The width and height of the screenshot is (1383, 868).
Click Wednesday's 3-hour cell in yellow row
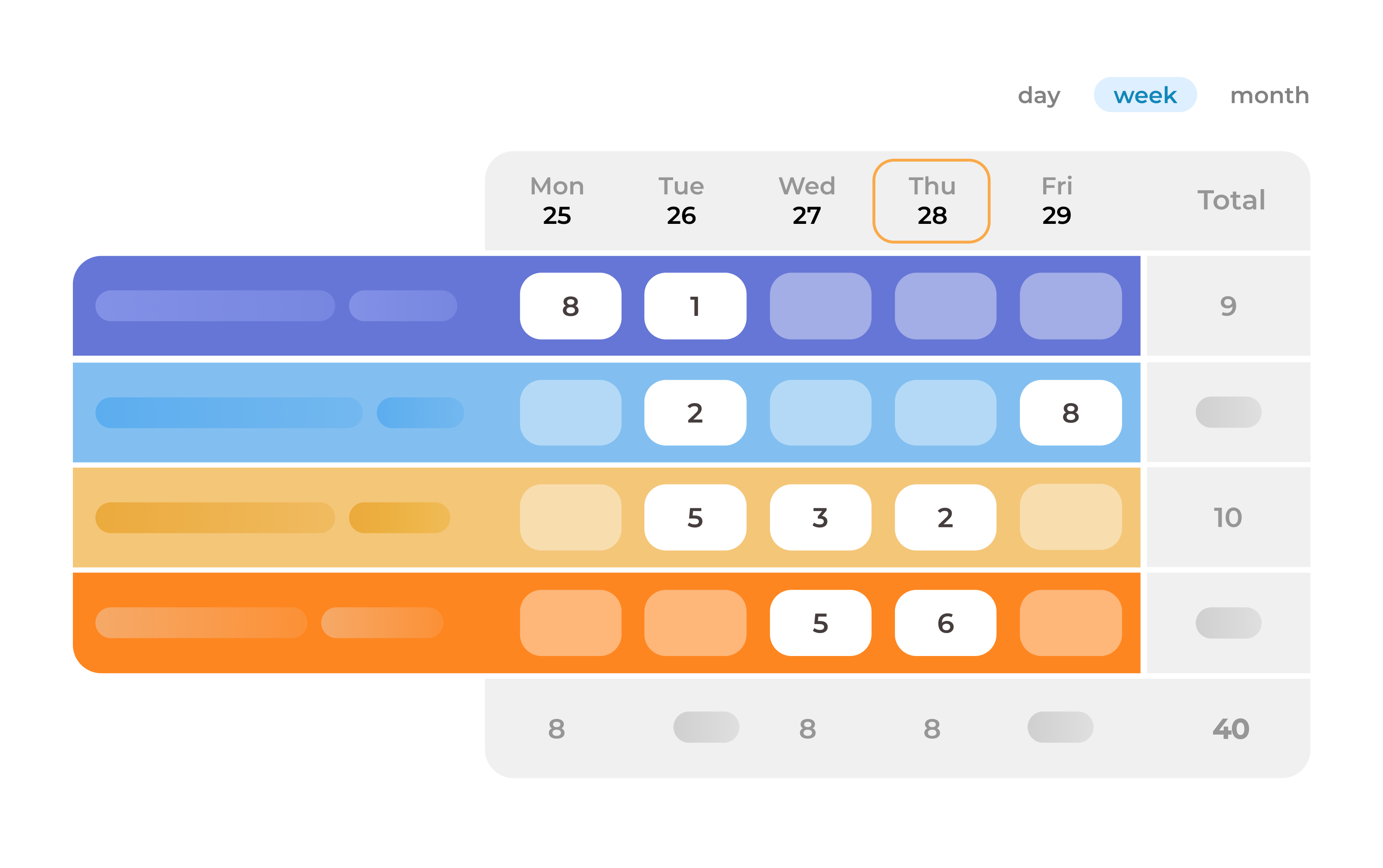[820, 517]
